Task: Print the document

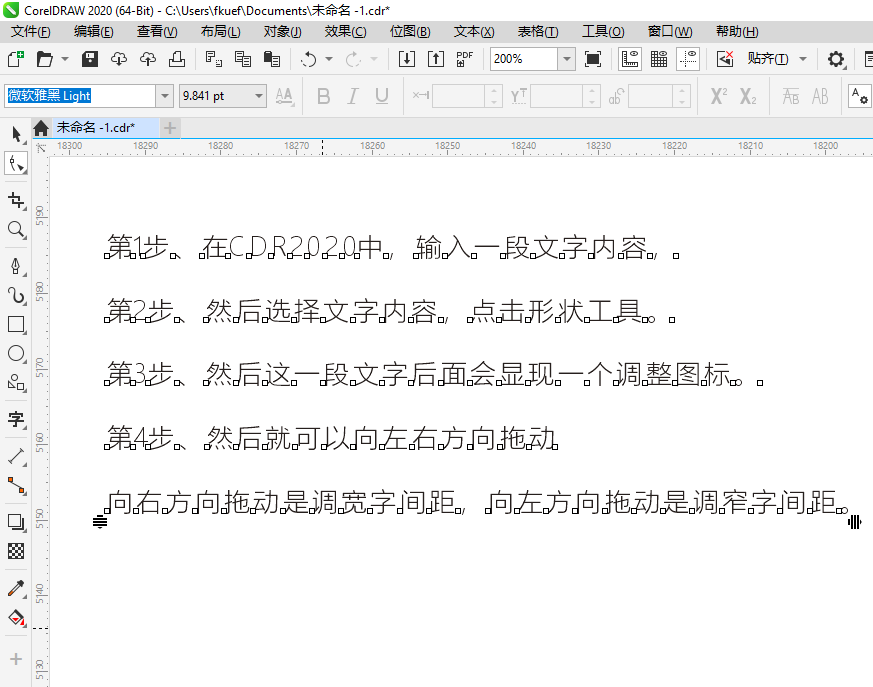Action: pyautogui.click(x=176, y=58)
